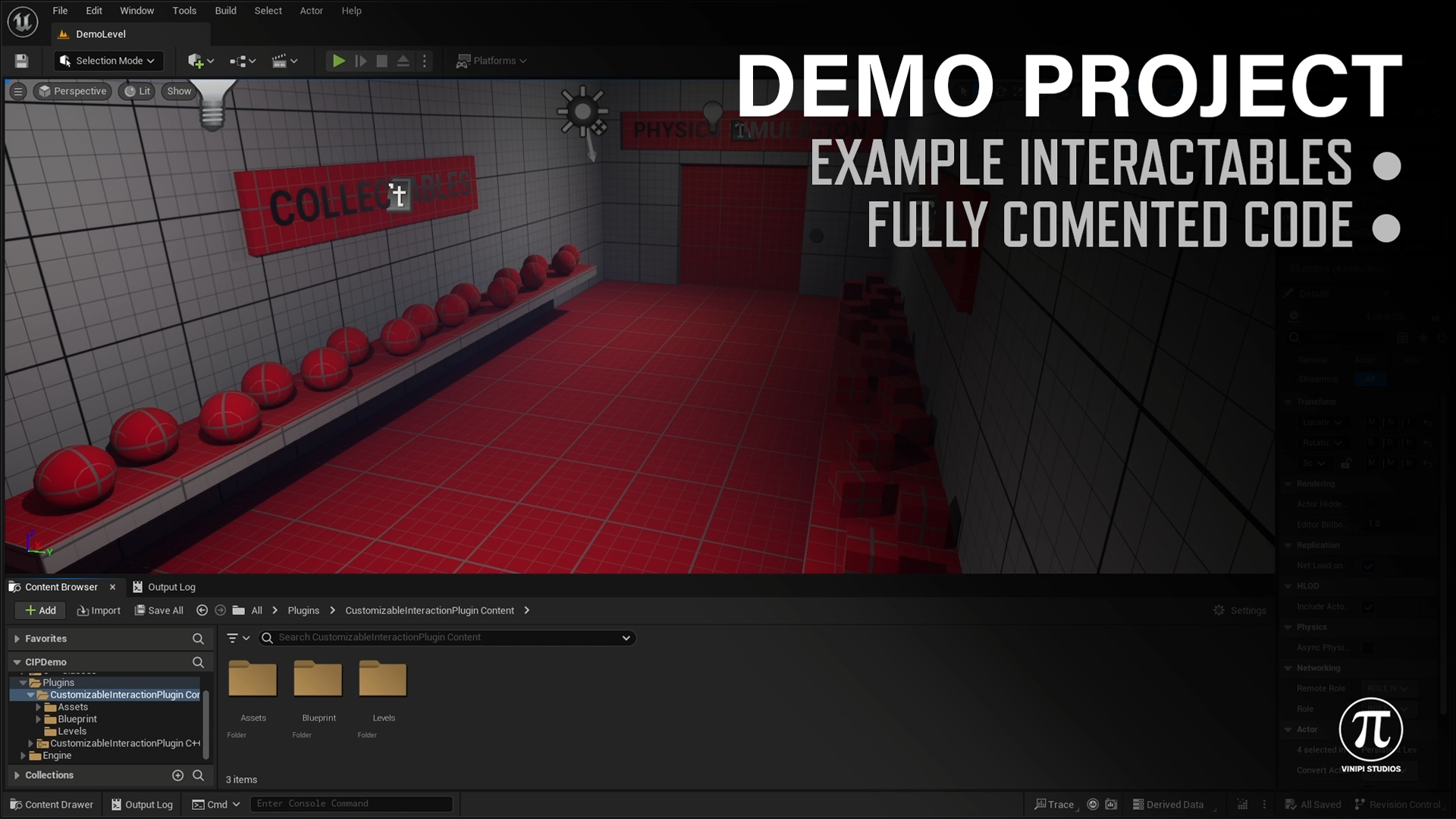Image resolution: width=1456 pixels, height=819 pixels.
Task: Select the Platforms toolbar icon
Action: point(491,61)
